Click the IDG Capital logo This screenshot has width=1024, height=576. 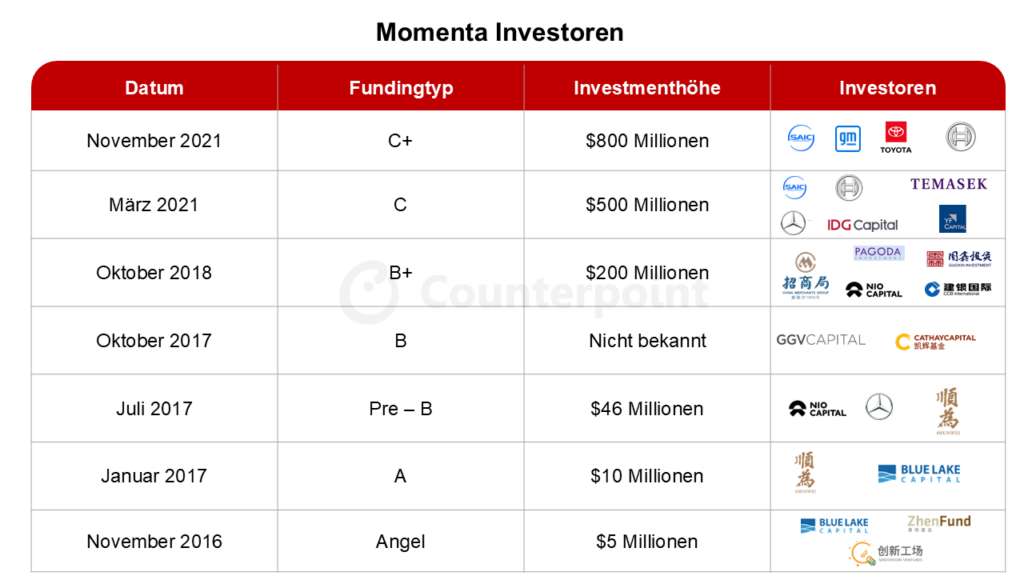tap(862, 225)
